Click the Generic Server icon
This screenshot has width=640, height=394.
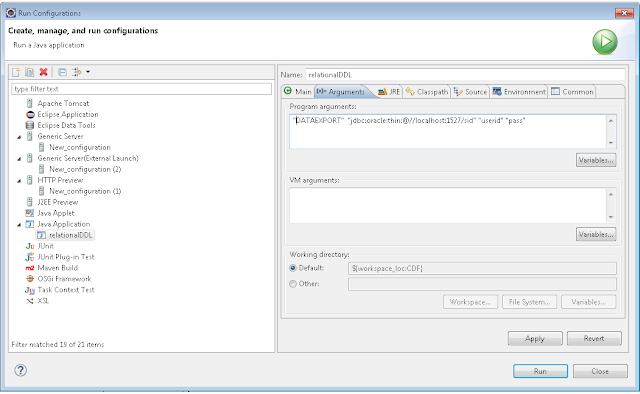(x=29, y=136)
